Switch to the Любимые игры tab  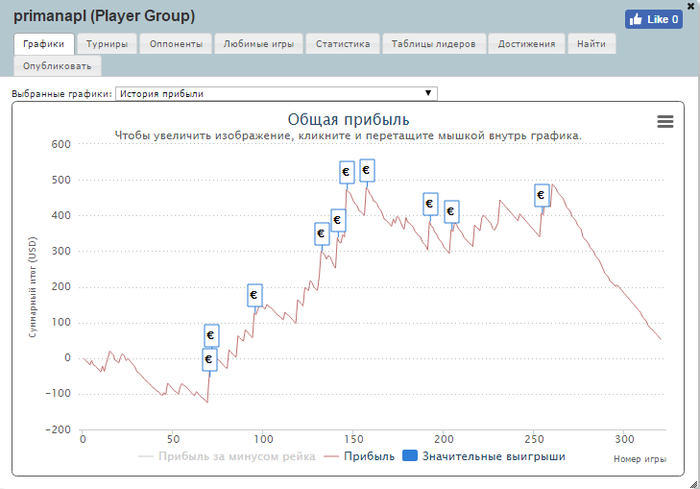point(258,44)
